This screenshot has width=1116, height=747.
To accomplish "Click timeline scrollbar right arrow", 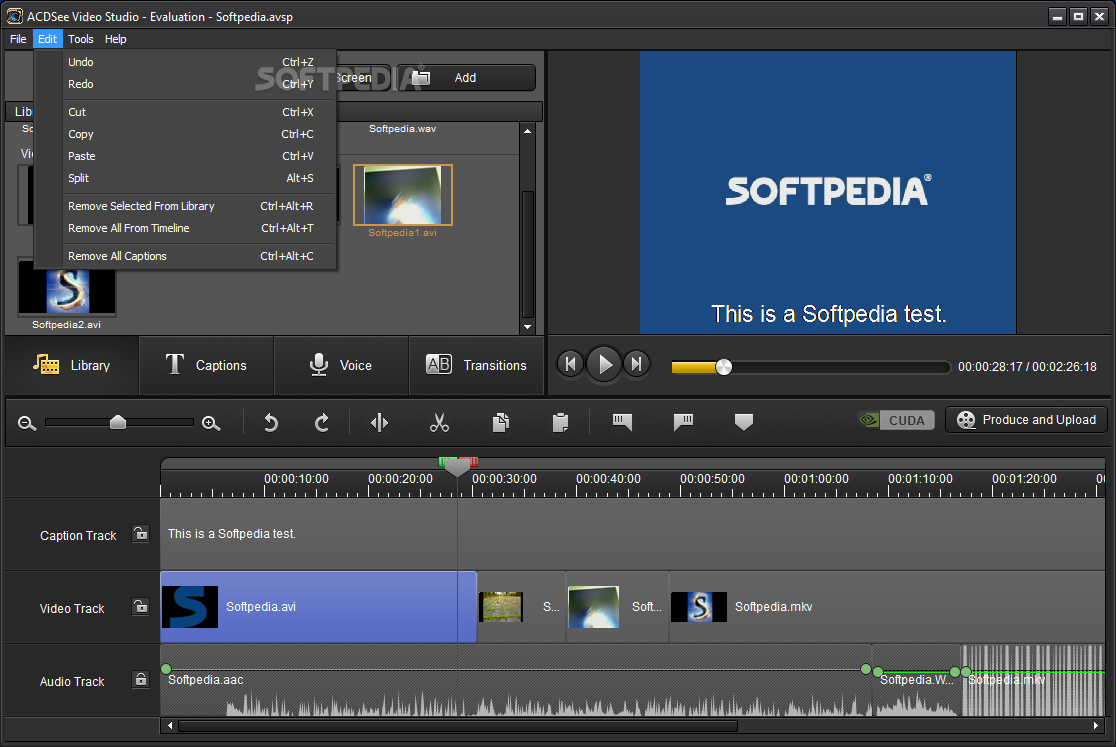I will point(1096,726).
